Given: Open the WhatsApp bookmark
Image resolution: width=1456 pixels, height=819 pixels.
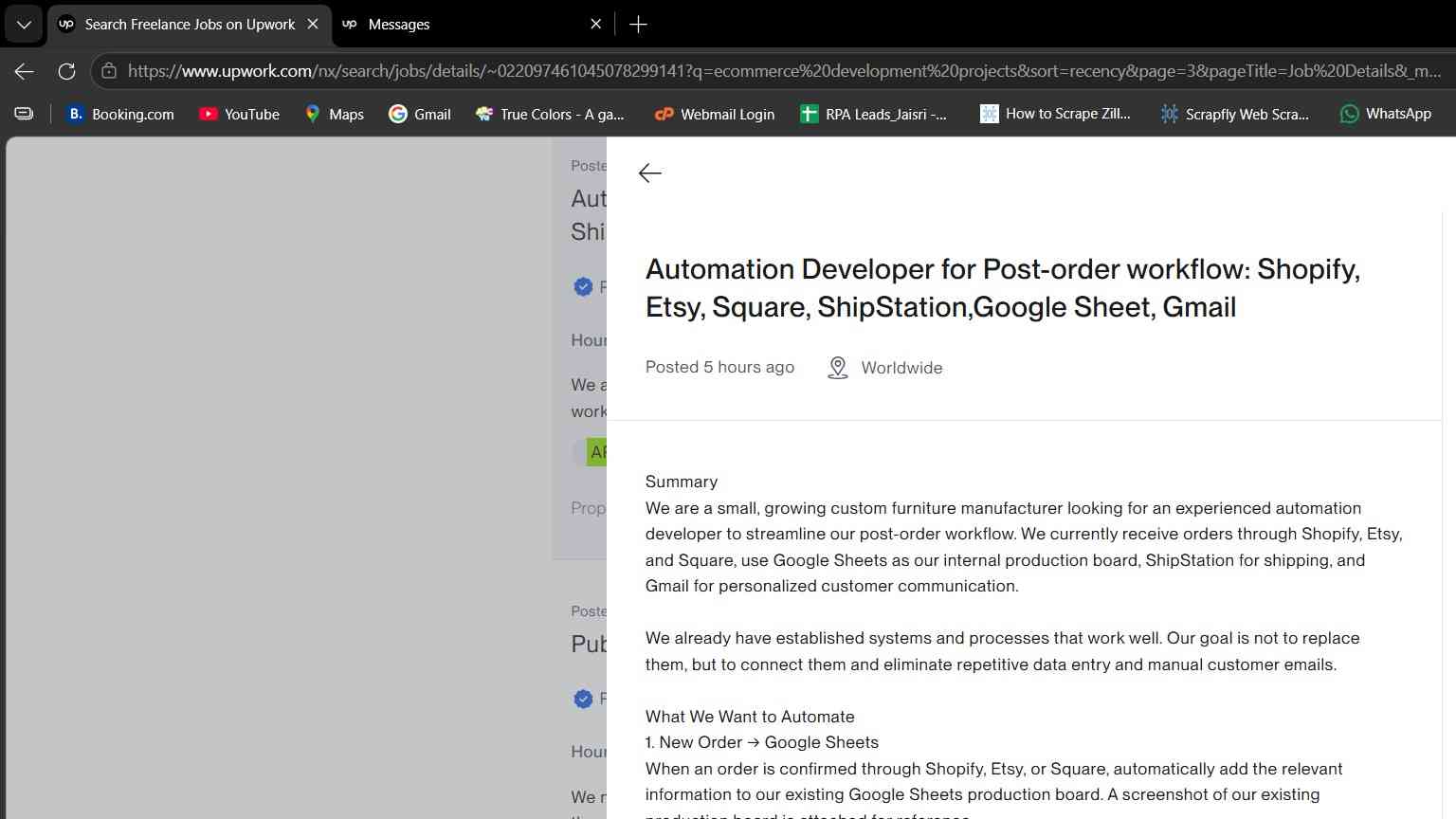Looking at the screenshot, I should 1386,114.
